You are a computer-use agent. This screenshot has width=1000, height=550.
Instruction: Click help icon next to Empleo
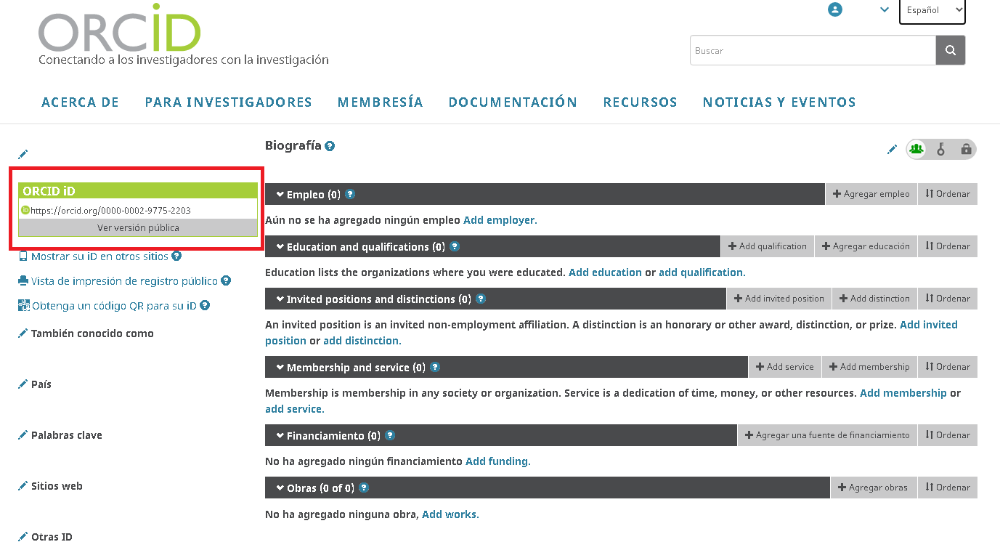pos(350,194)
